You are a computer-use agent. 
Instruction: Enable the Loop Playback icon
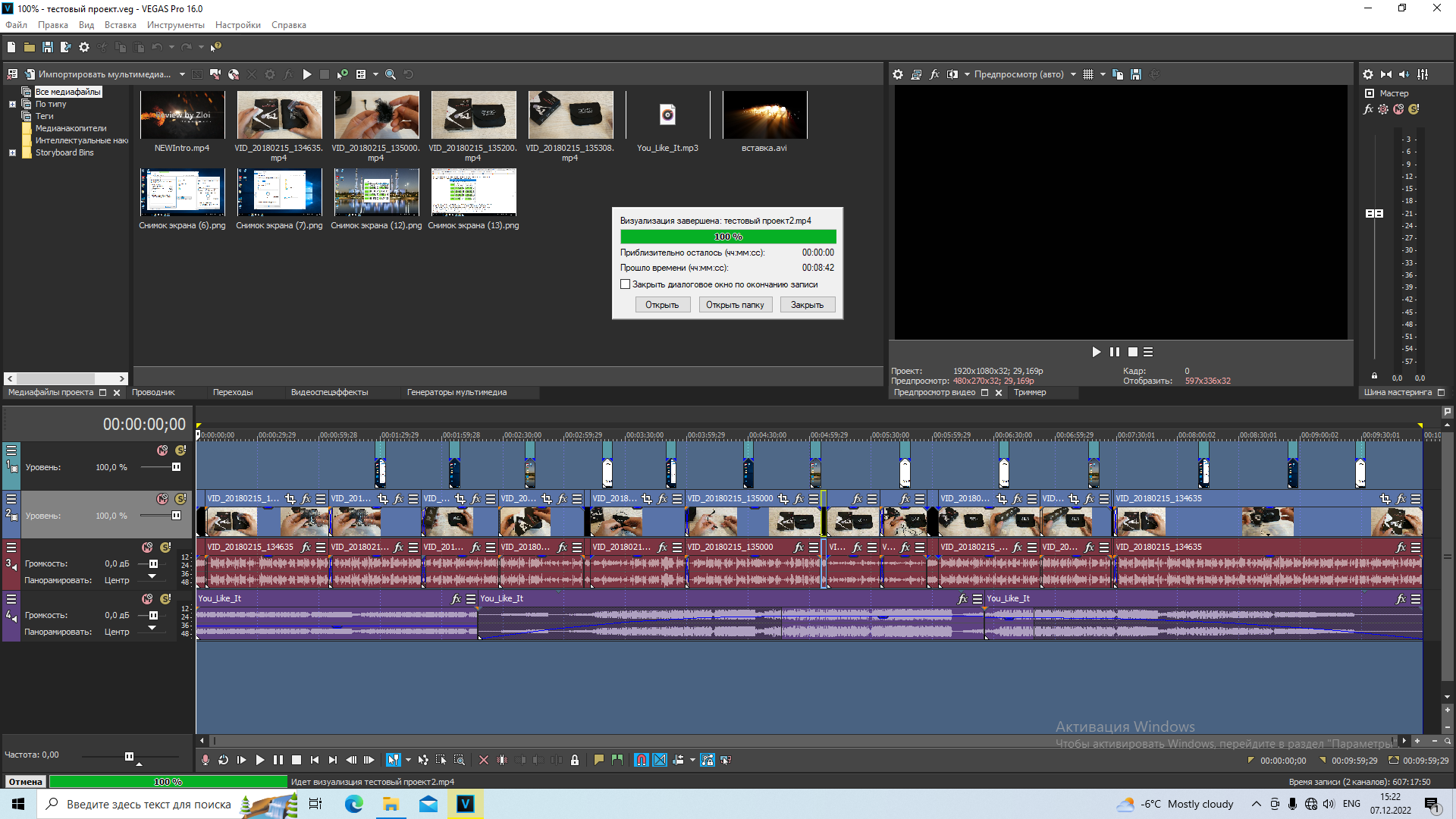pyautogui.click(x=223, y=760)
